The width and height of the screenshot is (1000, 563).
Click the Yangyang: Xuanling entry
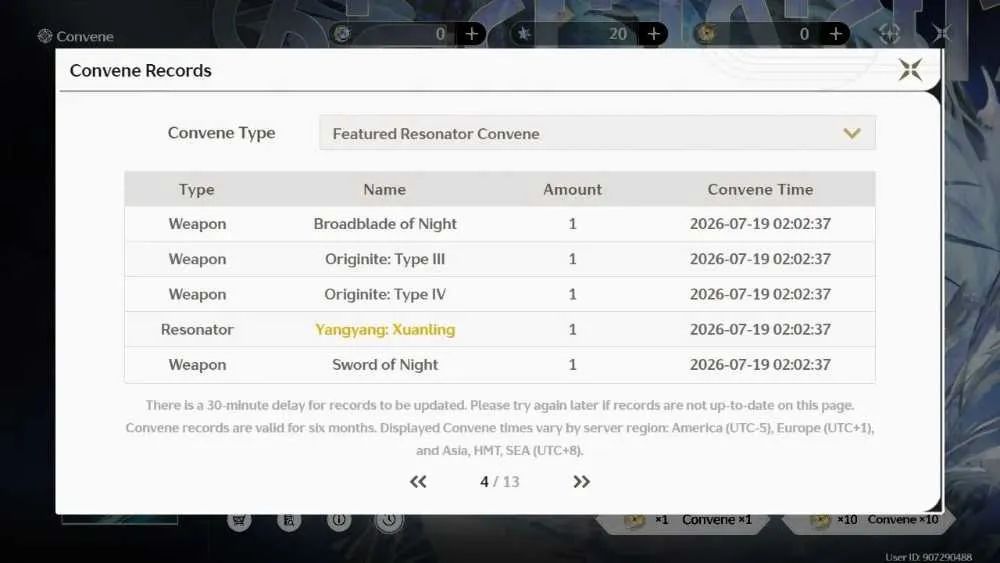click(385, 330)
